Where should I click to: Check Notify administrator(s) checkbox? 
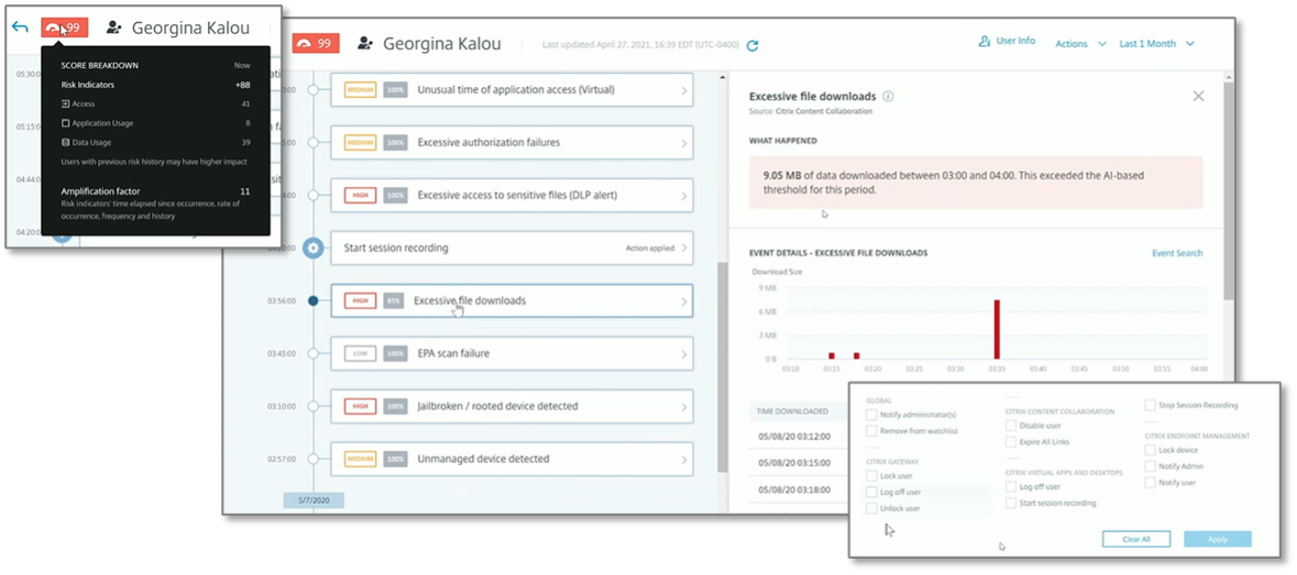[x=872, y=414]
